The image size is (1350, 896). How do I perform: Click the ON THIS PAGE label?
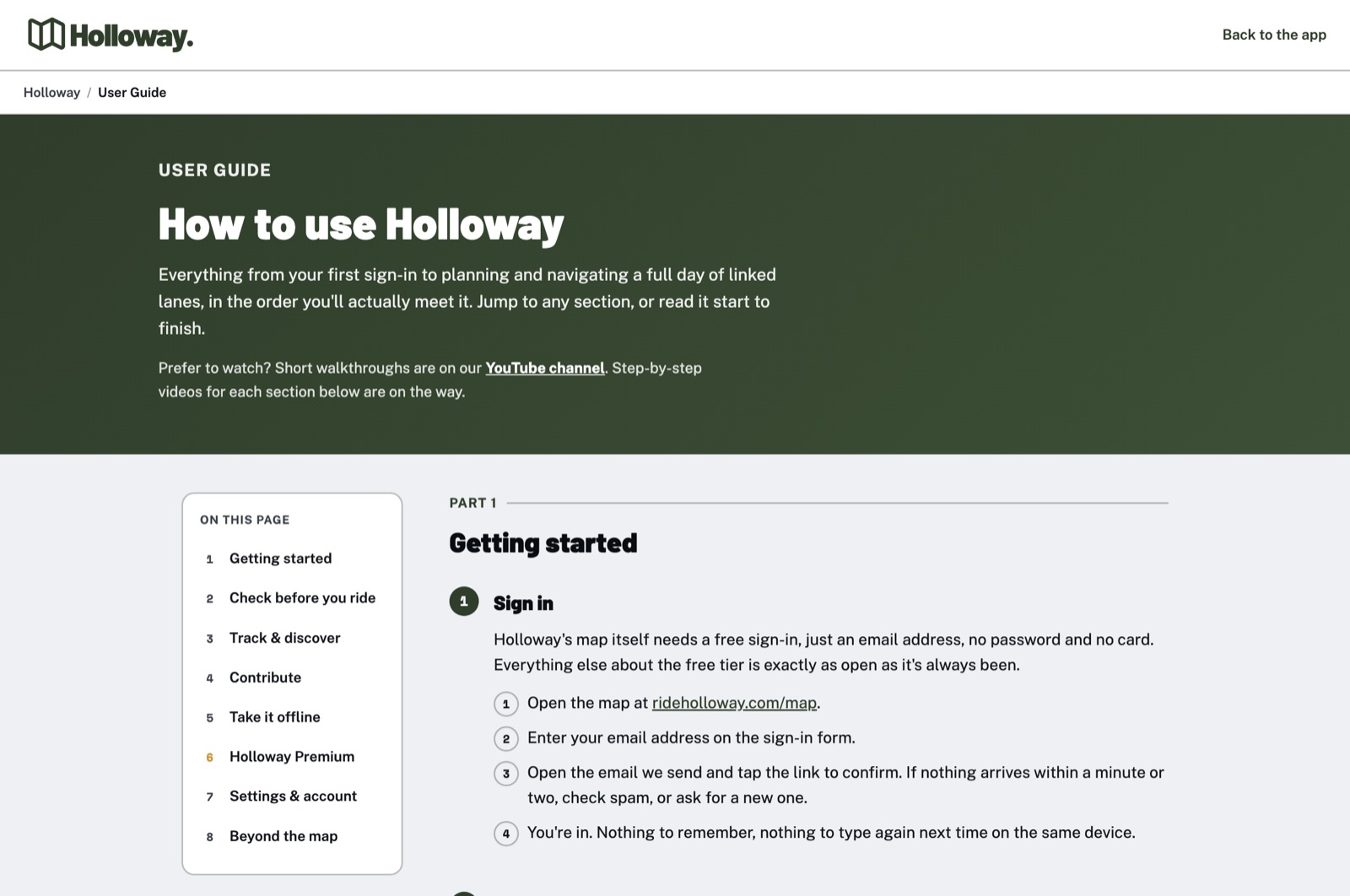[245, 520]
